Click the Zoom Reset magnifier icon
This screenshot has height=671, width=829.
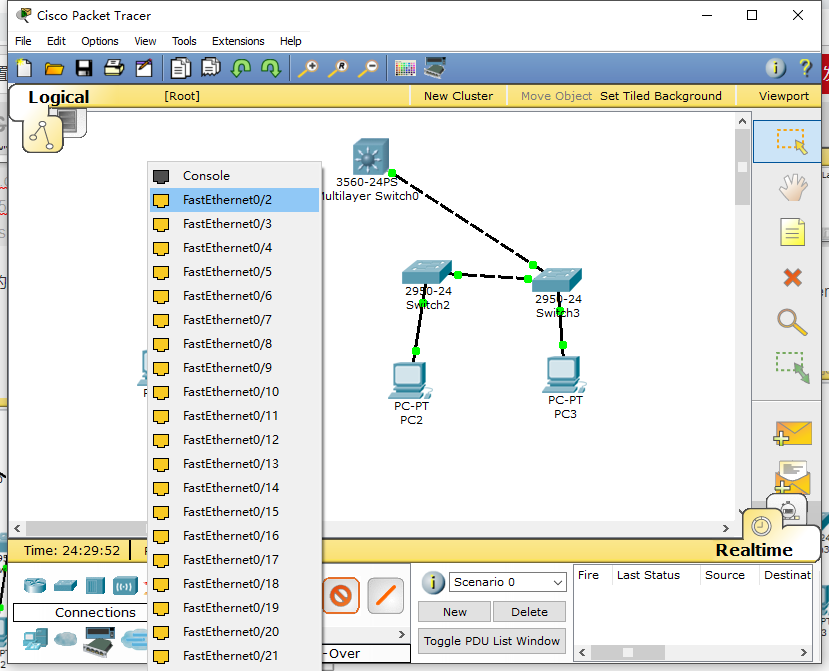[x=338, y=69]
